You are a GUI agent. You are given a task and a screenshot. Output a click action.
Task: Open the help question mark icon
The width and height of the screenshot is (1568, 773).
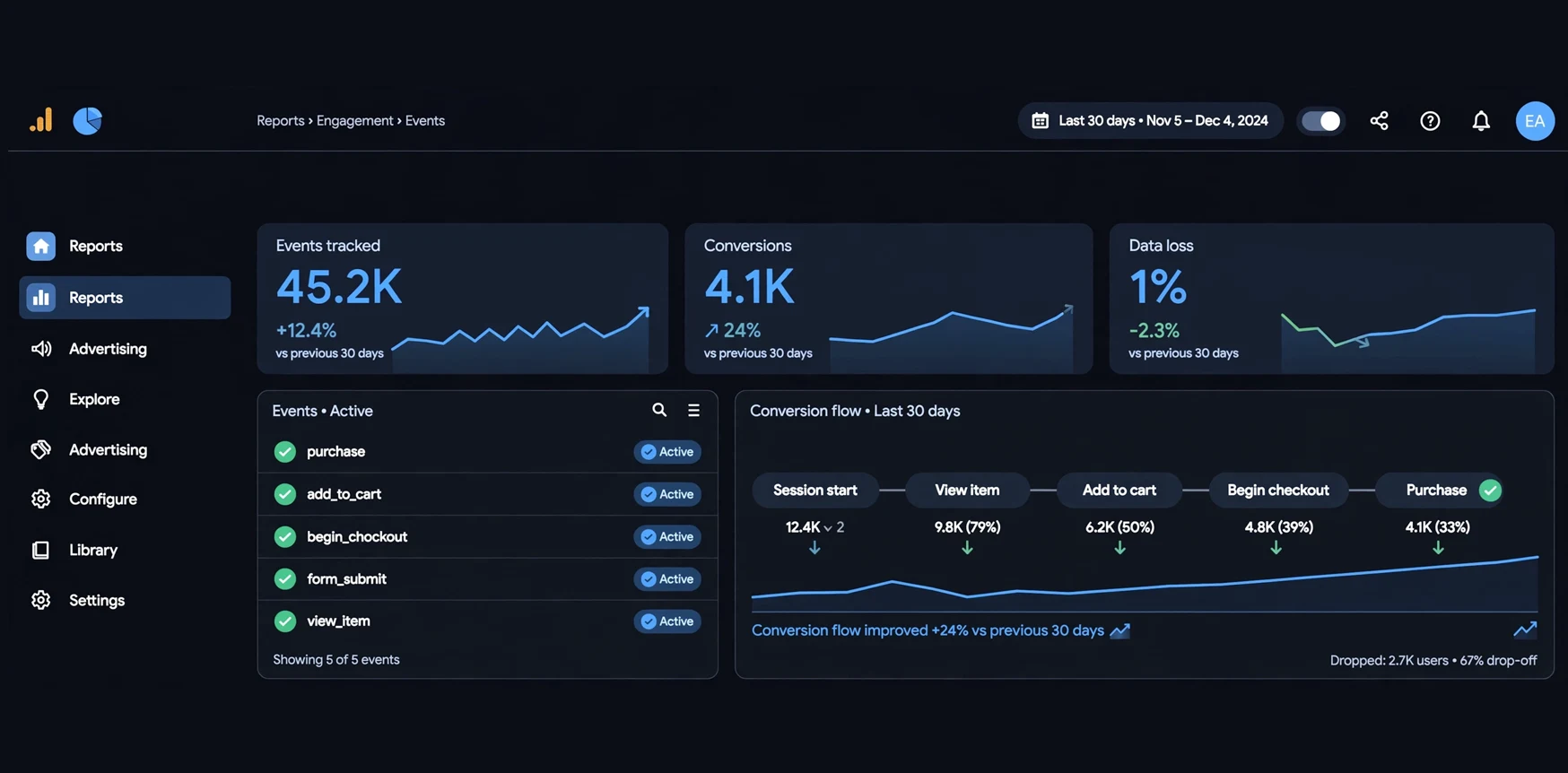pyautogui.click(x=1430, y=120)
